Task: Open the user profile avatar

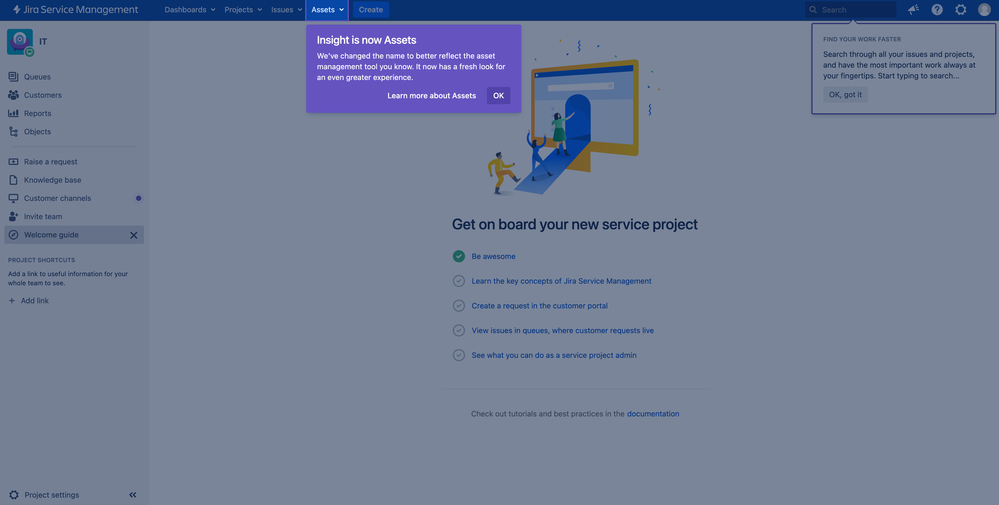Action: click(984, 10)
